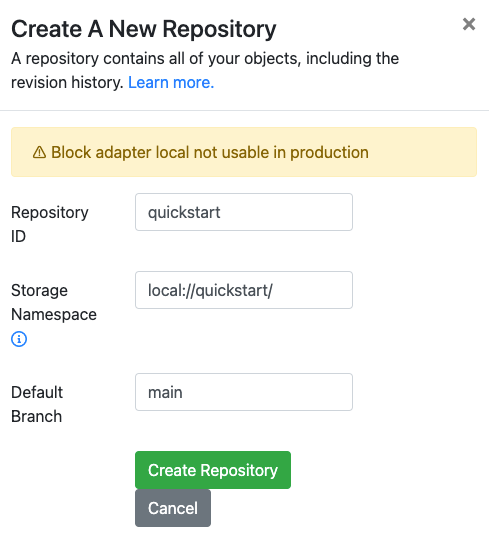
Task: Place cursor in field containing 'main'
Action: 244,392
